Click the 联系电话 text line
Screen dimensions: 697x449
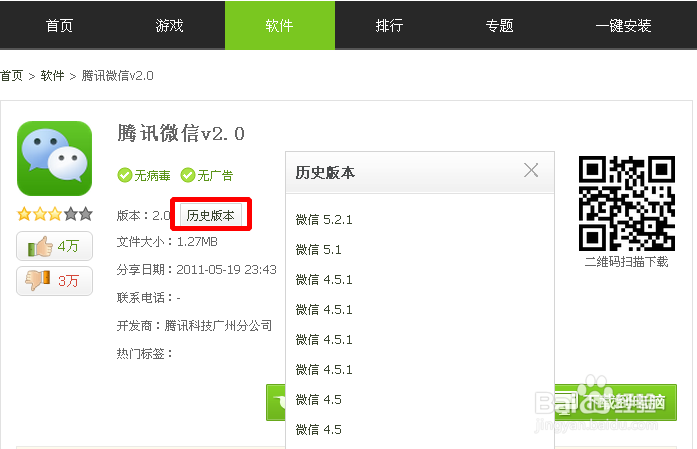point(148,297)
